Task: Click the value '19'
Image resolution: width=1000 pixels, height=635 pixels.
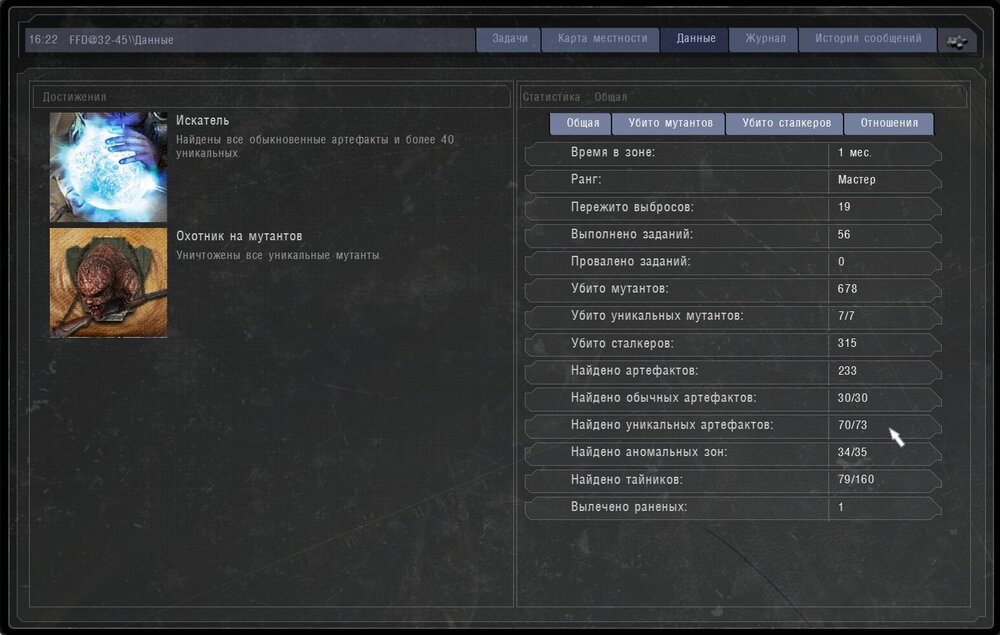Action: 844,207
